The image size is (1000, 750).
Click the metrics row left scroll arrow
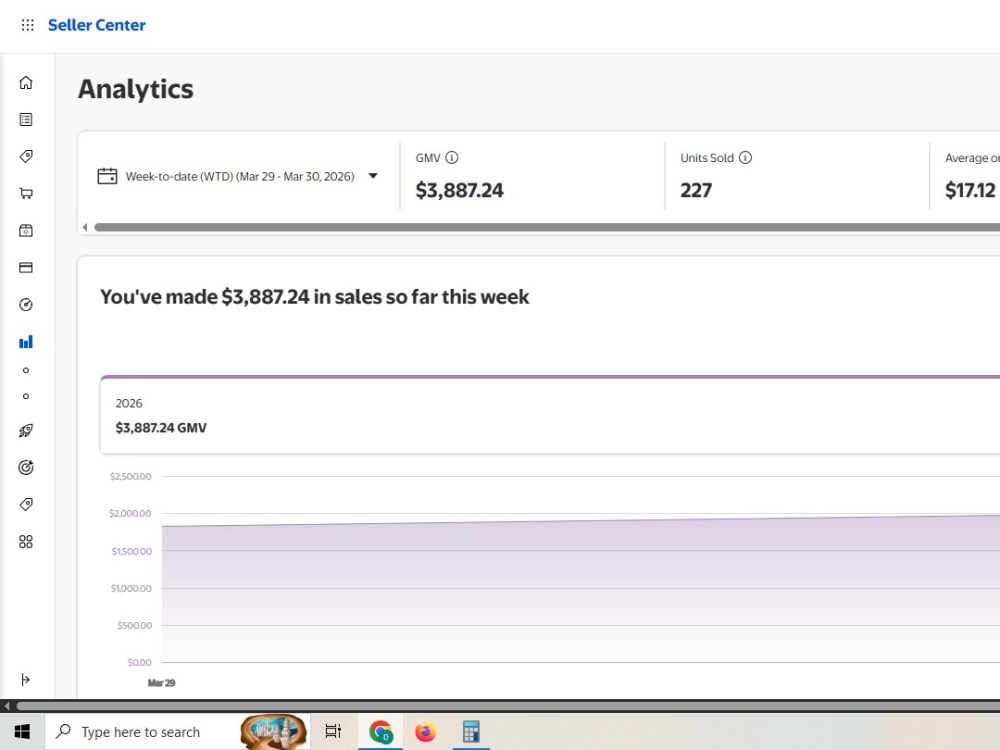coord(85,227)
